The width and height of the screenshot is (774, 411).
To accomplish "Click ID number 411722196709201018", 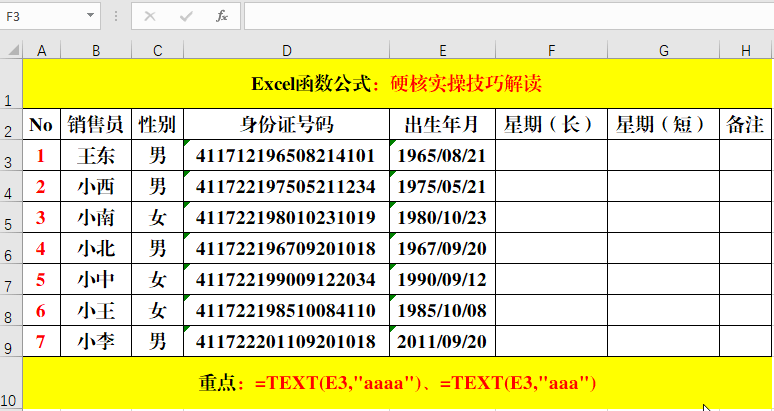I will (x=286, y=248).
